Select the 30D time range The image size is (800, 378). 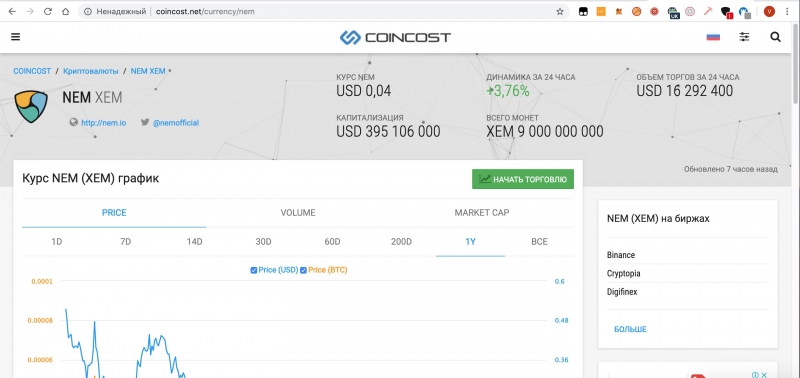(263, 242)
